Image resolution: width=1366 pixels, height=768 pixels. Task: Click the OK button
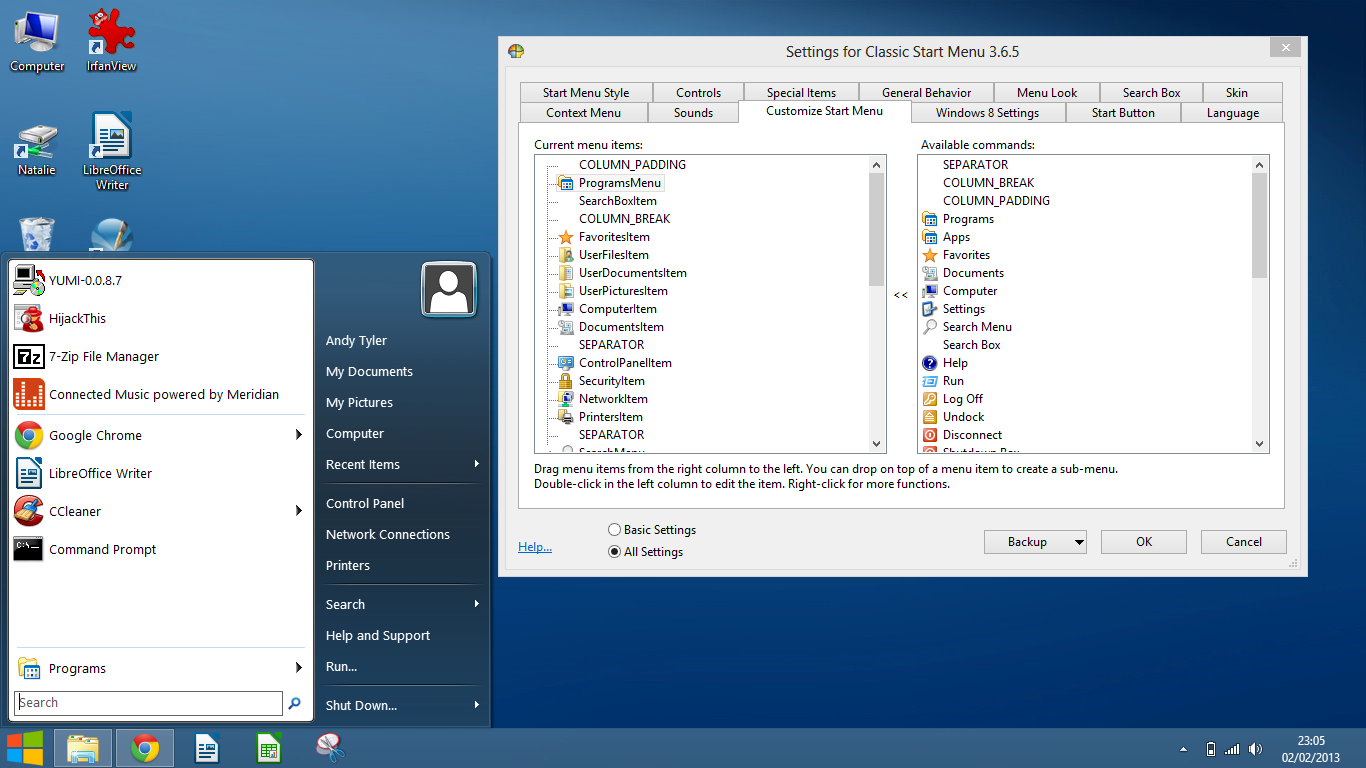click(x=1144, y=542)
